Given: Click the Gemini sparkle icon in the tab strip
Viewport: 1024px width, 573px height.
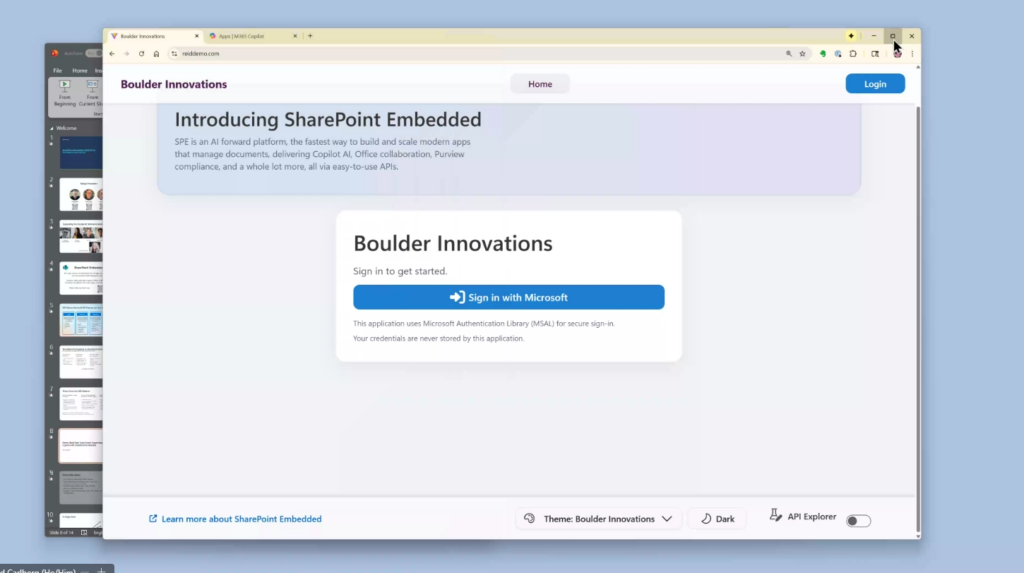Looking at the screenshot, I should (x=851, y=36).
